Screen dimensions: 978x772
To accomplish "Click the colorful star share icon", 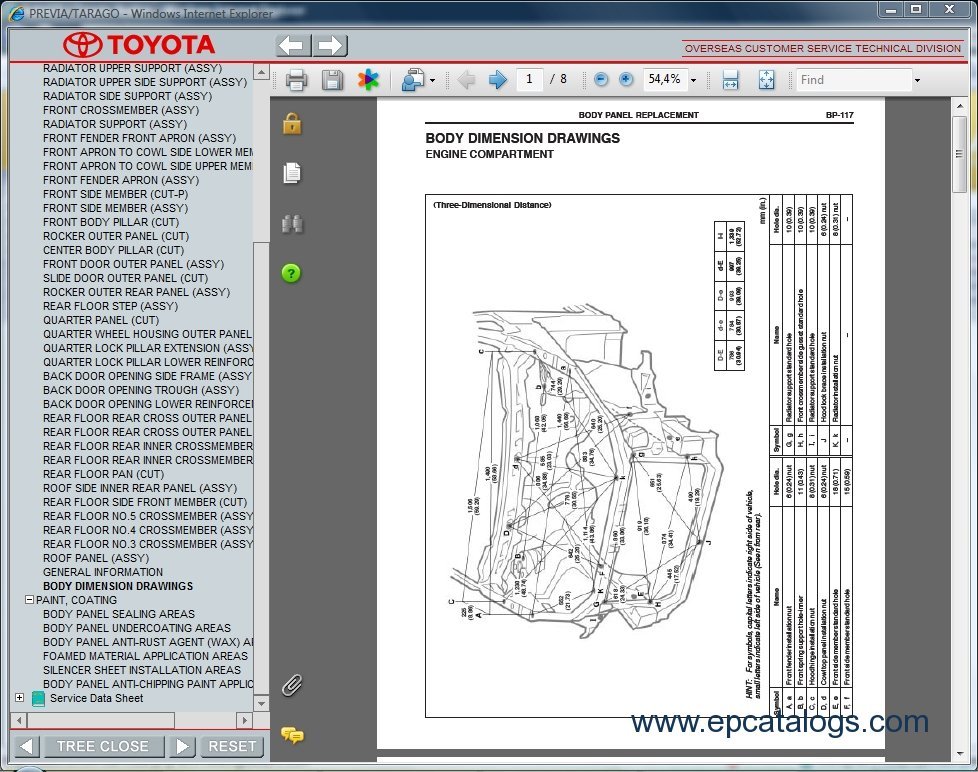I will pos(368,80).
